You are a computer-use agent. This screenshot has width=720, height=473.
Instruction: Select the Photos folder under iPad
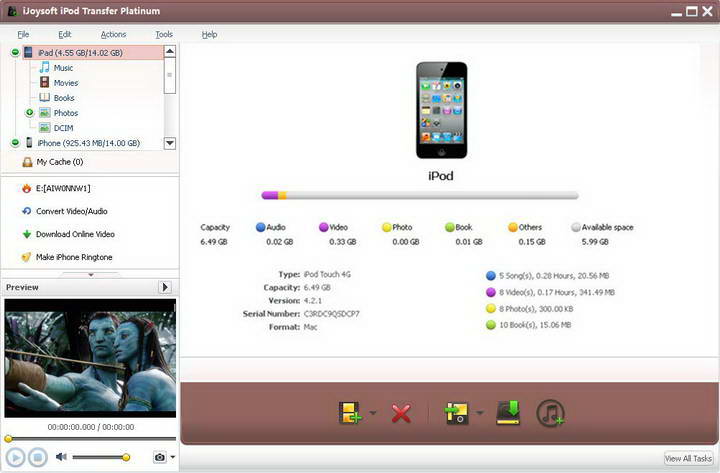[x=66, y=113]
